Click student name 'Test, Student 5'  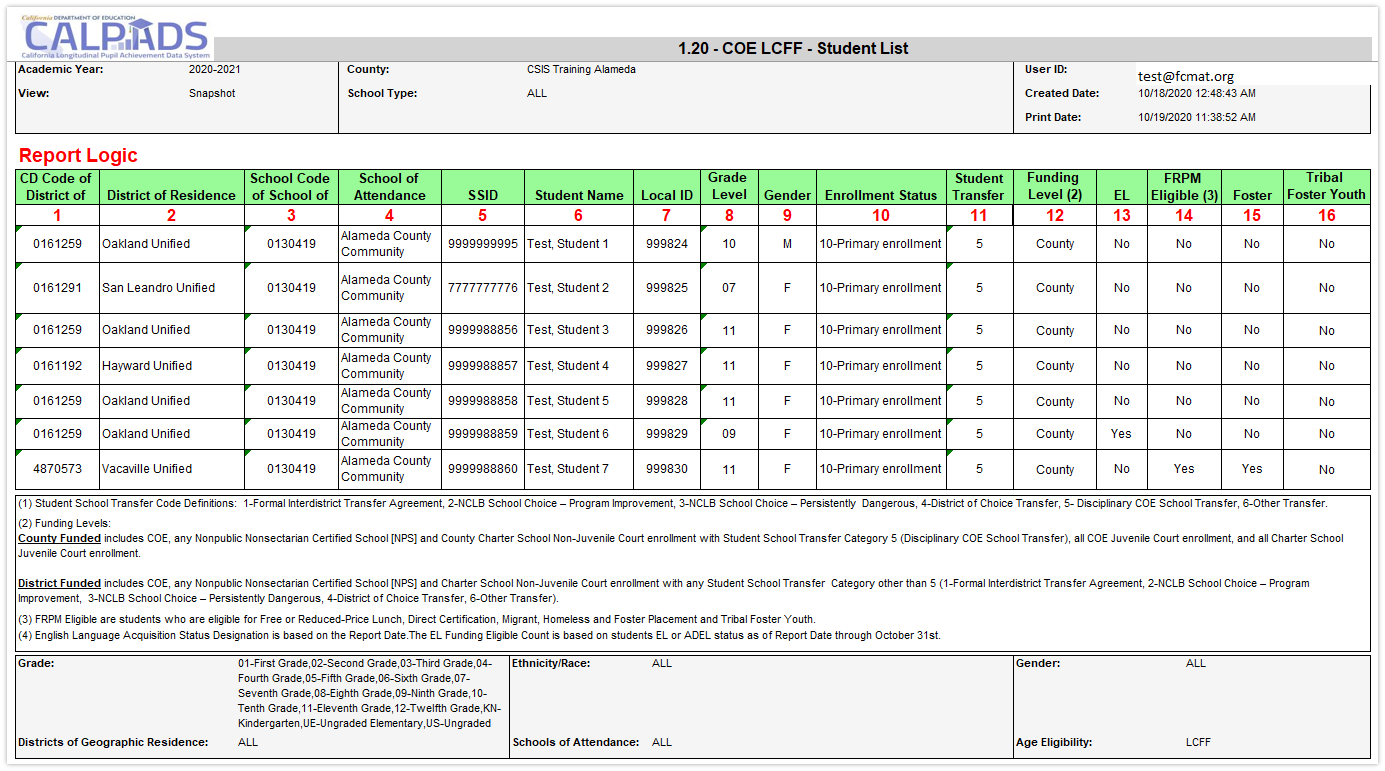(568, 401)
